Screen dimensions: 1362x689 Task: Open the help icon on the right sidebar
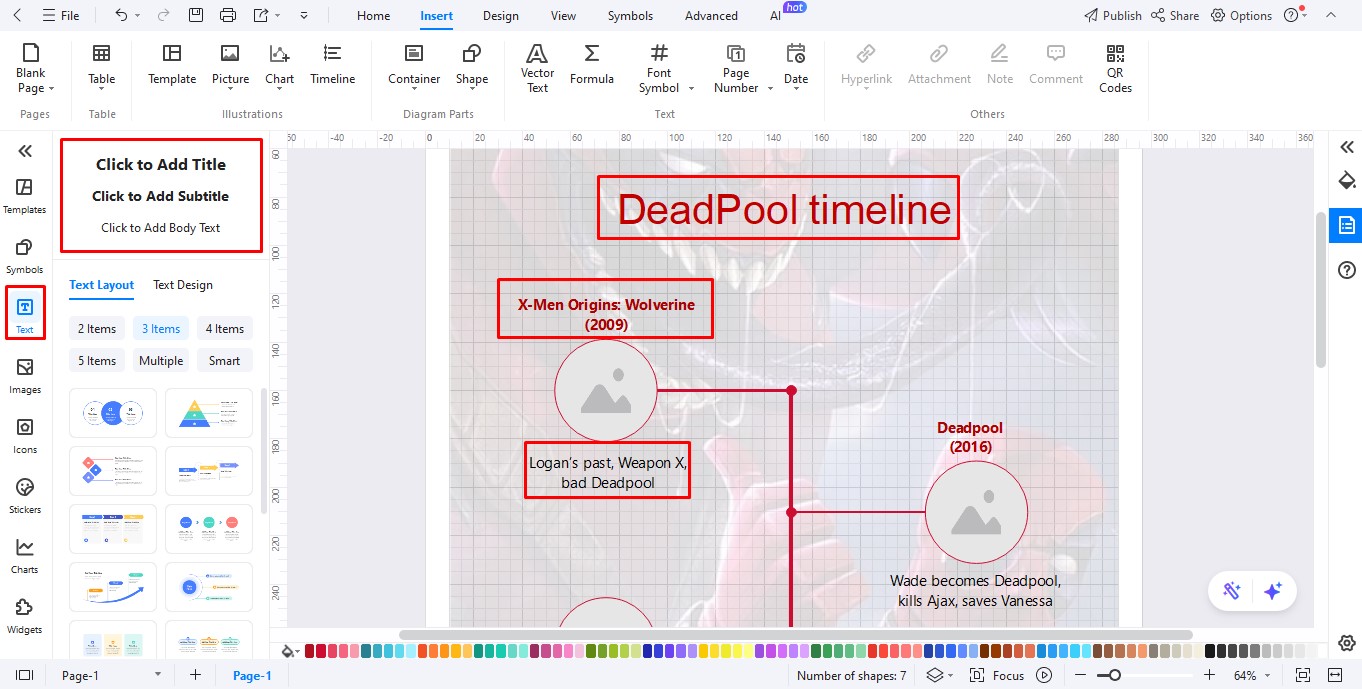[x=1346, y=270]
